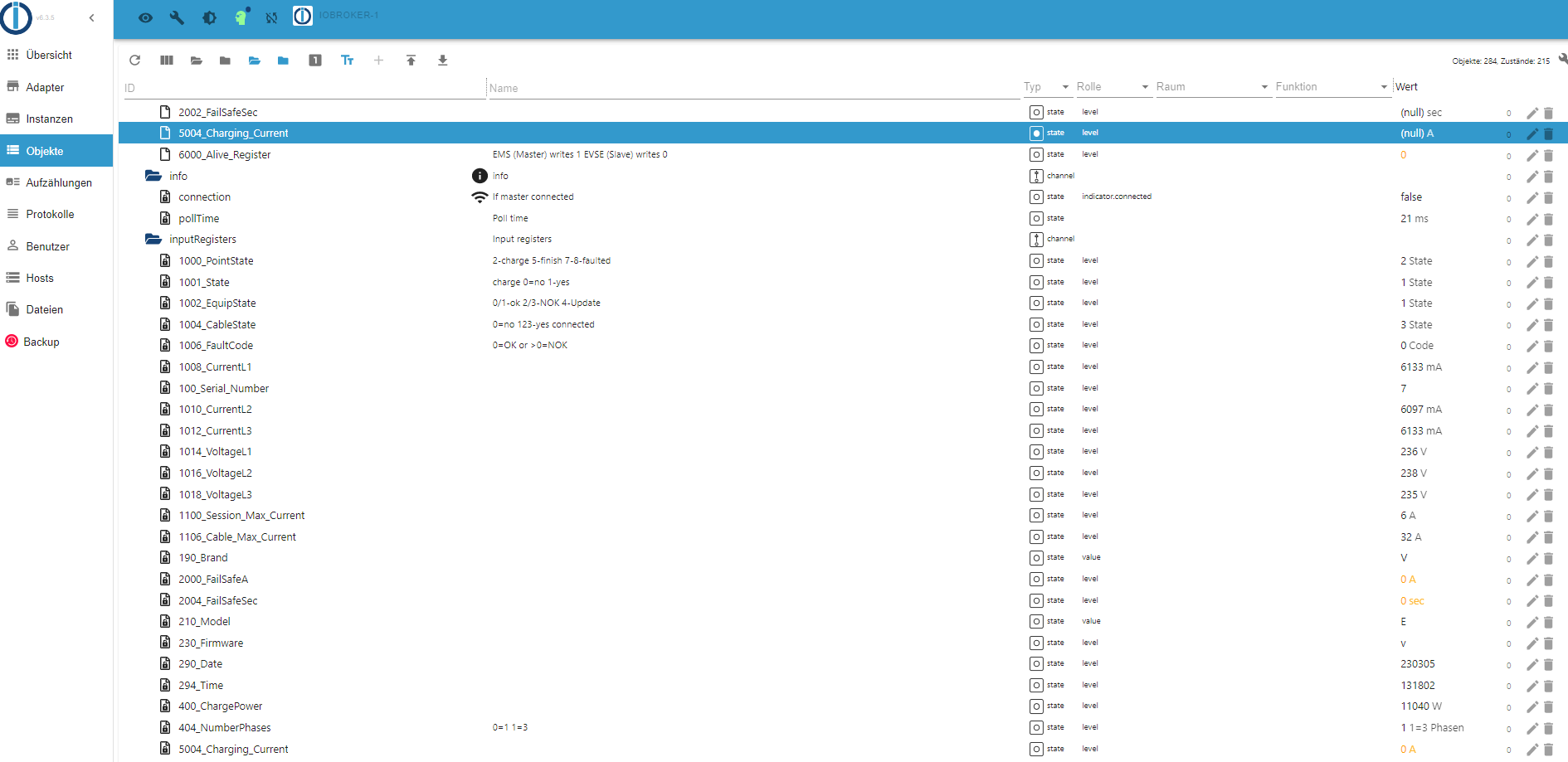
Task: Refresh the objects tree
Action: pyautogui.click(x=135, y=61)
